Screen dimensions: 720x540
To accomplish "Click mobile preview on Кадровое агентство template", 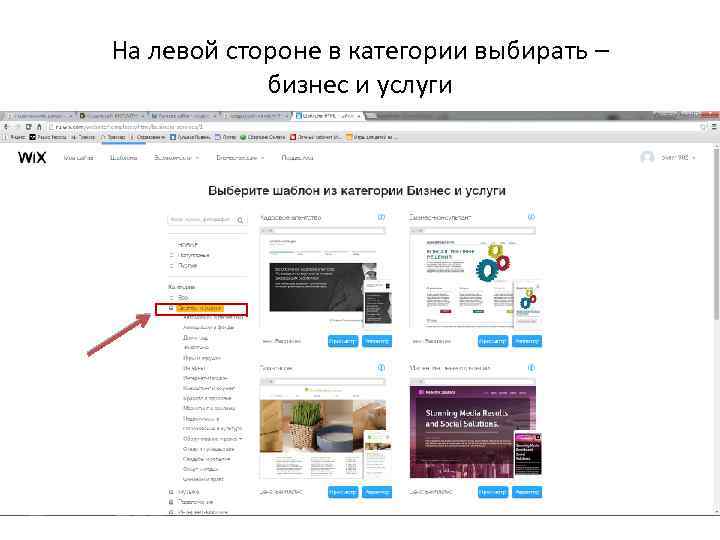I will [378, 304].
